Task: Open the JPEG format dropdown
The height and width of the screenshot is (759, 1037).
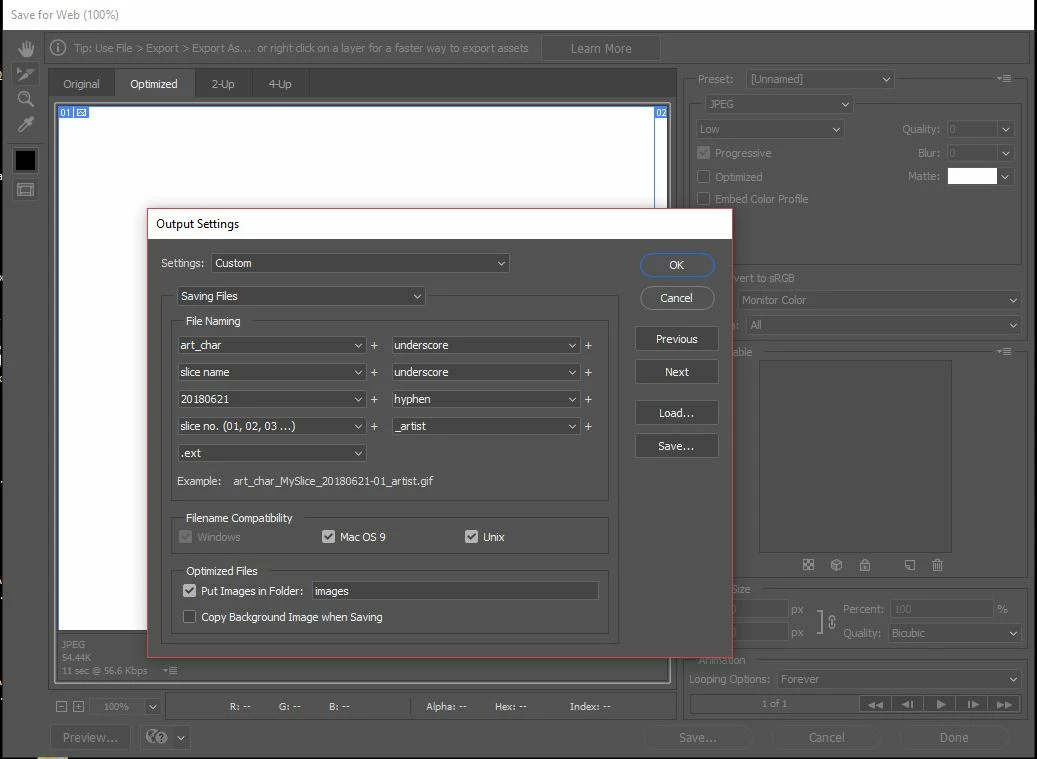Action: (778, 104)
